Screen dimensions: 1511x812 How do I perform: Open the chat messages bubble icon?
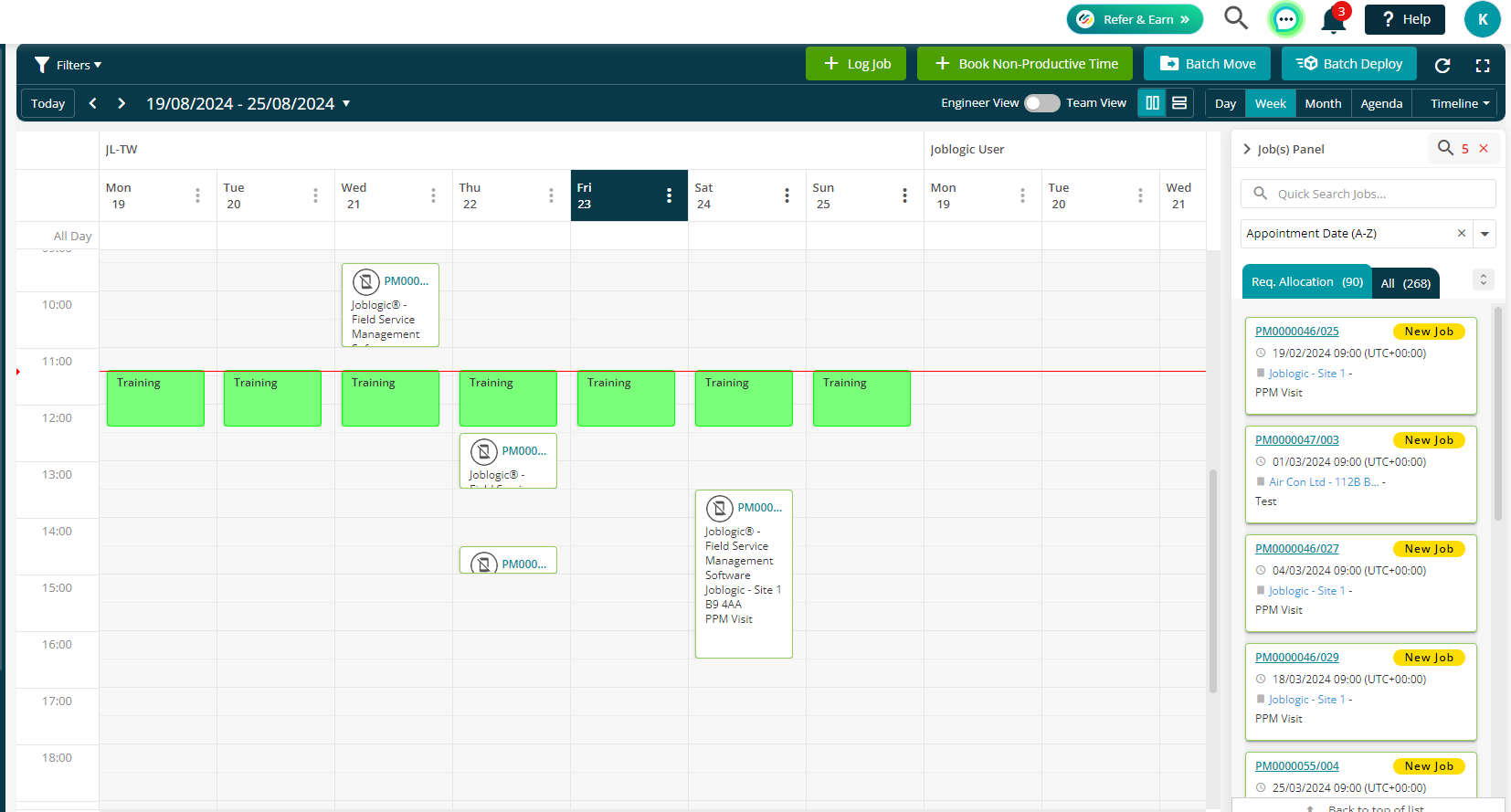pyautogui.click(x=1285, y=19)
